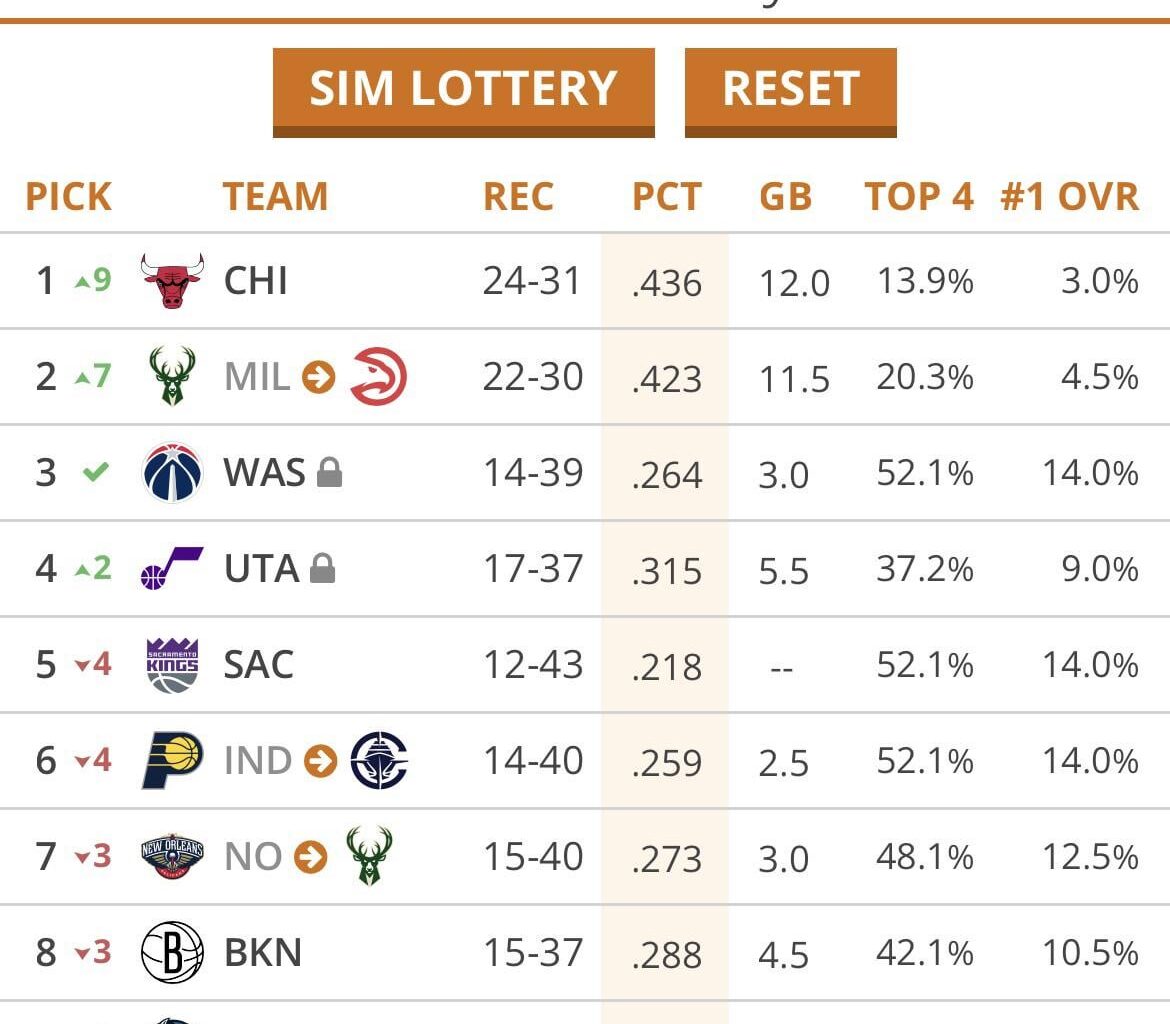Click the orange arrow next to MIL
1170x1024 pixels.
pyautogui.click(x=318, y=378)
